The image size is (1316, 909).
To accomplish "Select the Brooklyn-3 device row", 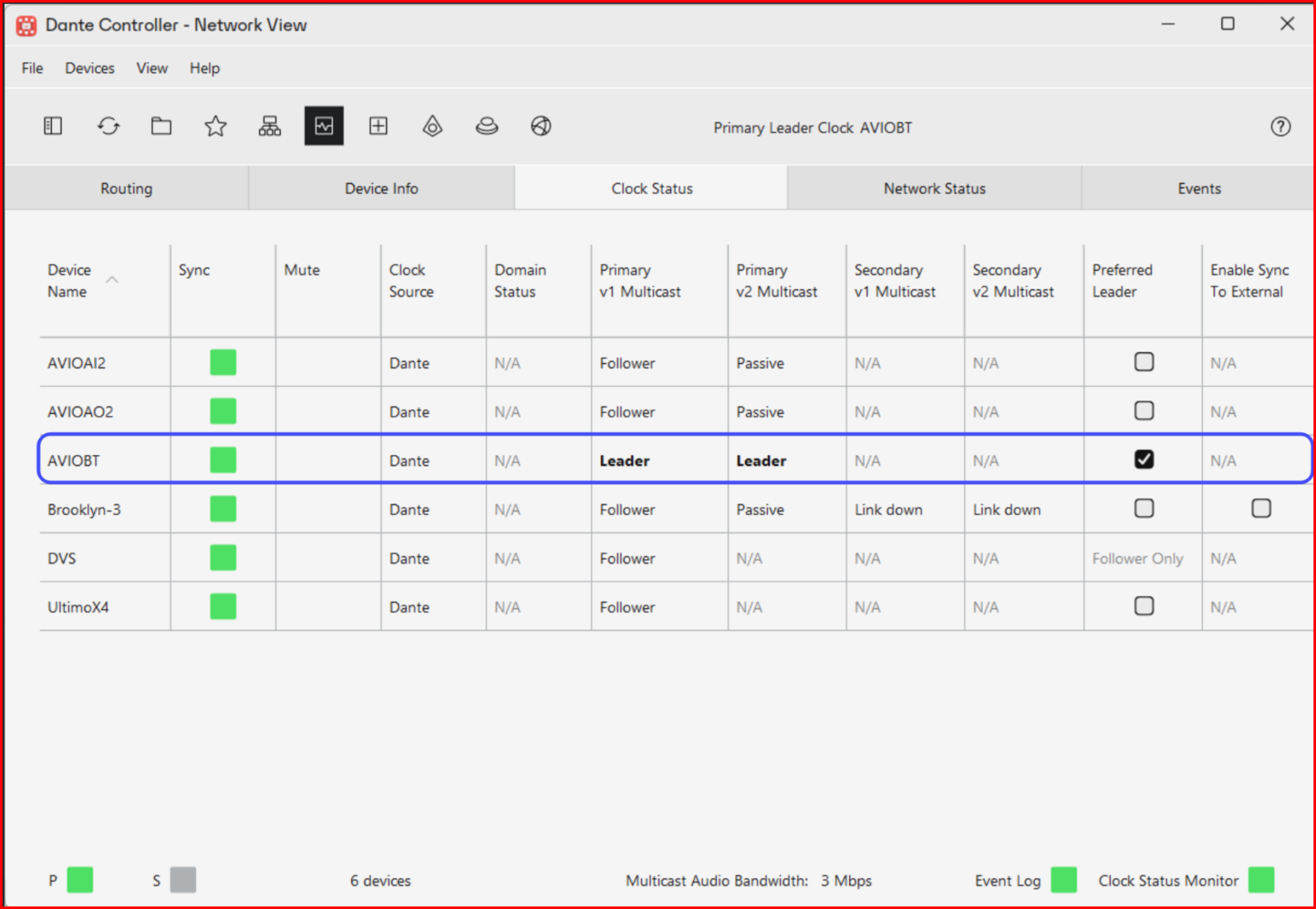I will (84, 509).
